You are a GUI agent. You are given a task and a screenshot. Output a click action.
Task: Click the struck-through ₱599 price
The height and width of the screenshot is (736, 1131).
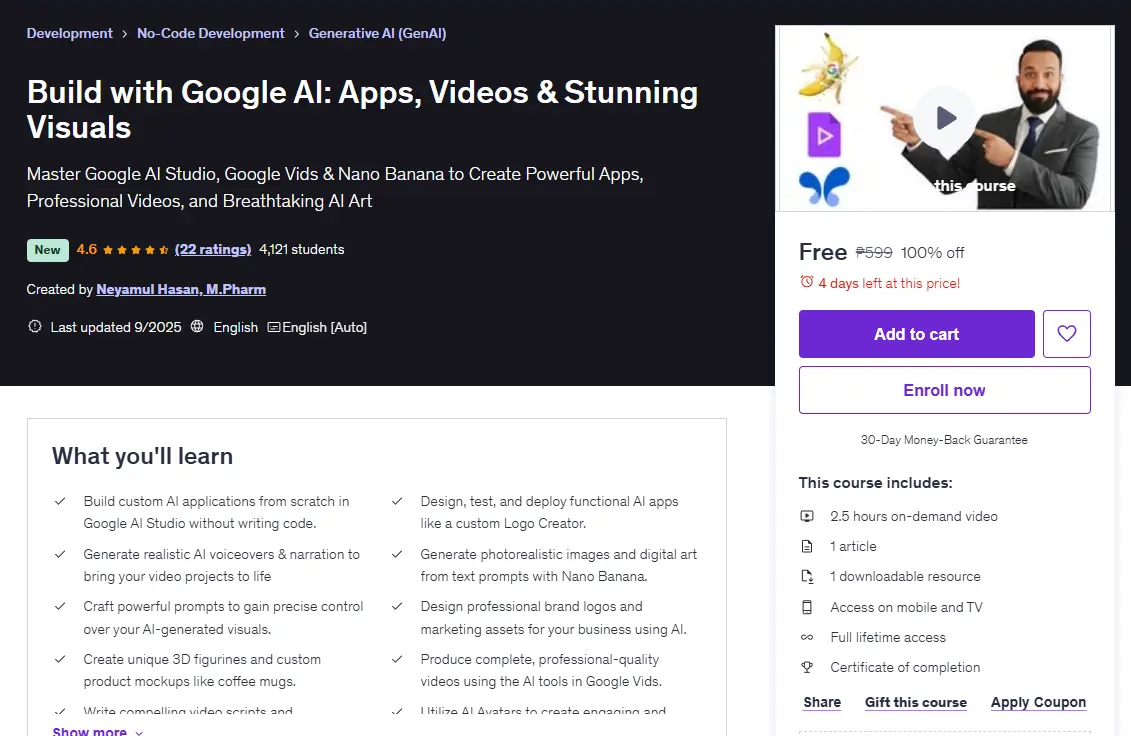point(873,253)
